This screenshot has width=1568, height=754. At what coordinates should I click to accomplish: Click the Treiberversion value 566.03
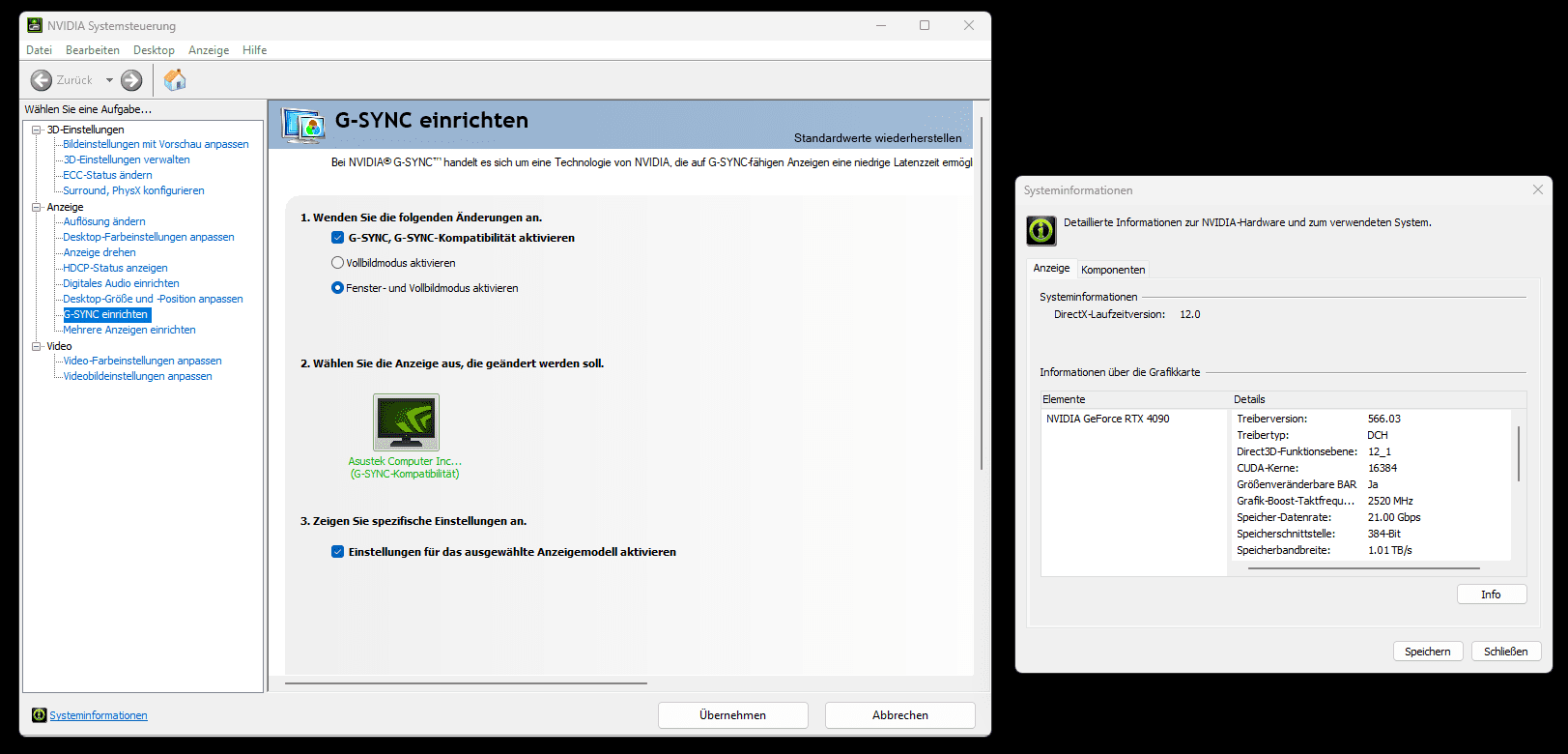click(1384, 419)
